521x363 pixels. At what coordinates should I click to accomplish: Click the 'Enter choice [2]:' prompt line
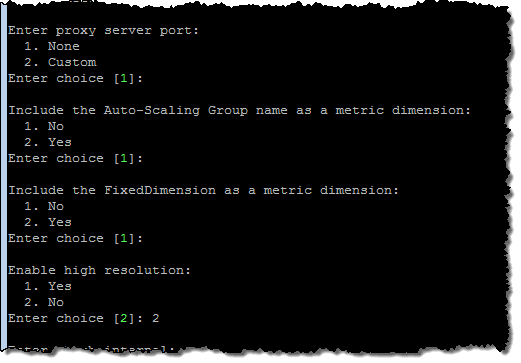point(84,319)
